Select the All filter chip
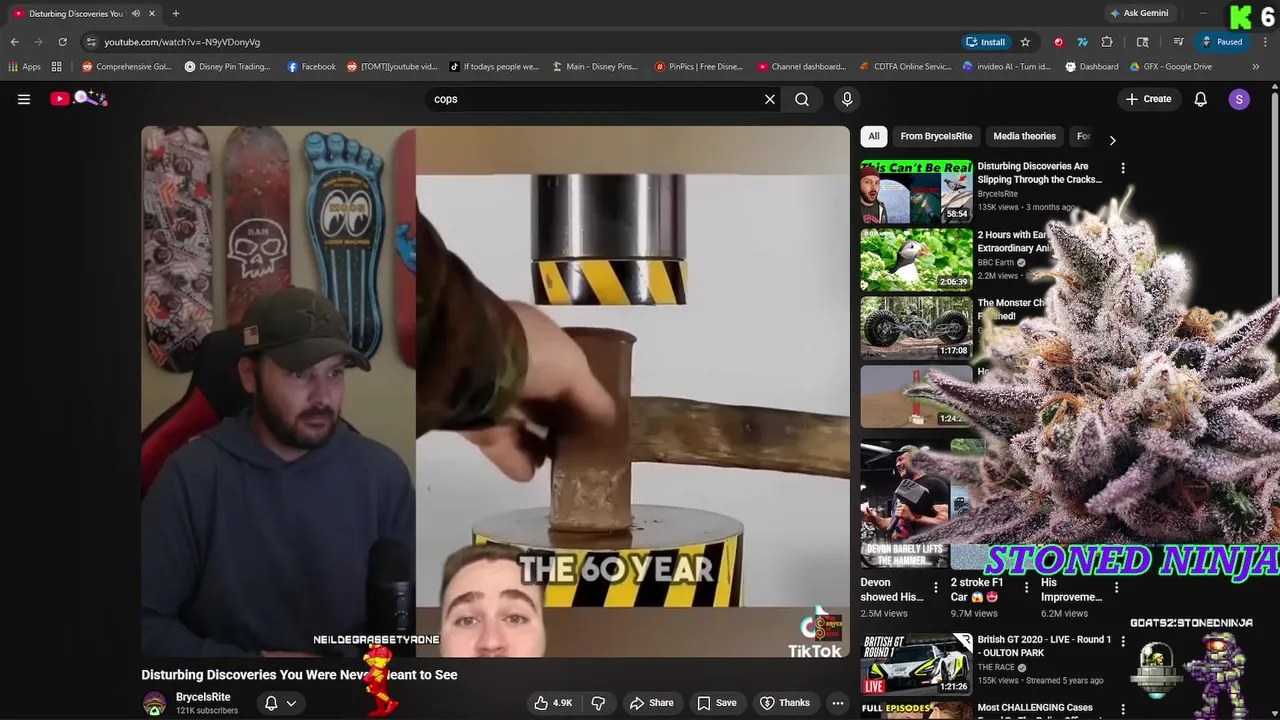The image size is (1280, 720). click(874, 136)
